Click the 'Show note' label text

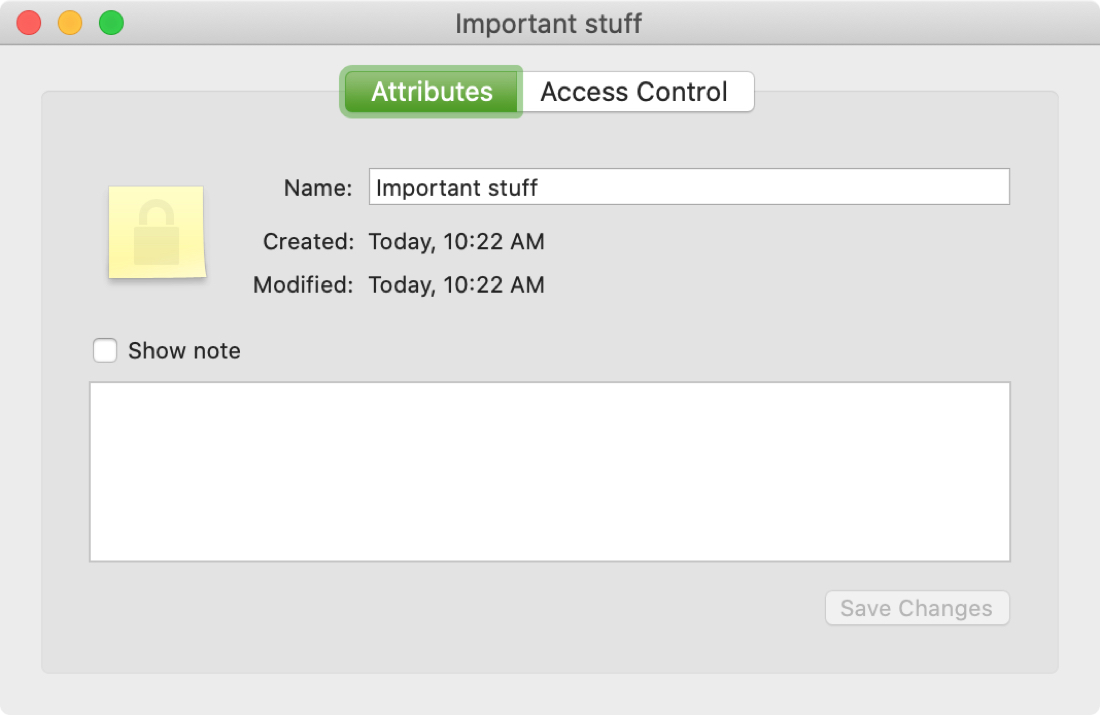click(x=185, y=350)
